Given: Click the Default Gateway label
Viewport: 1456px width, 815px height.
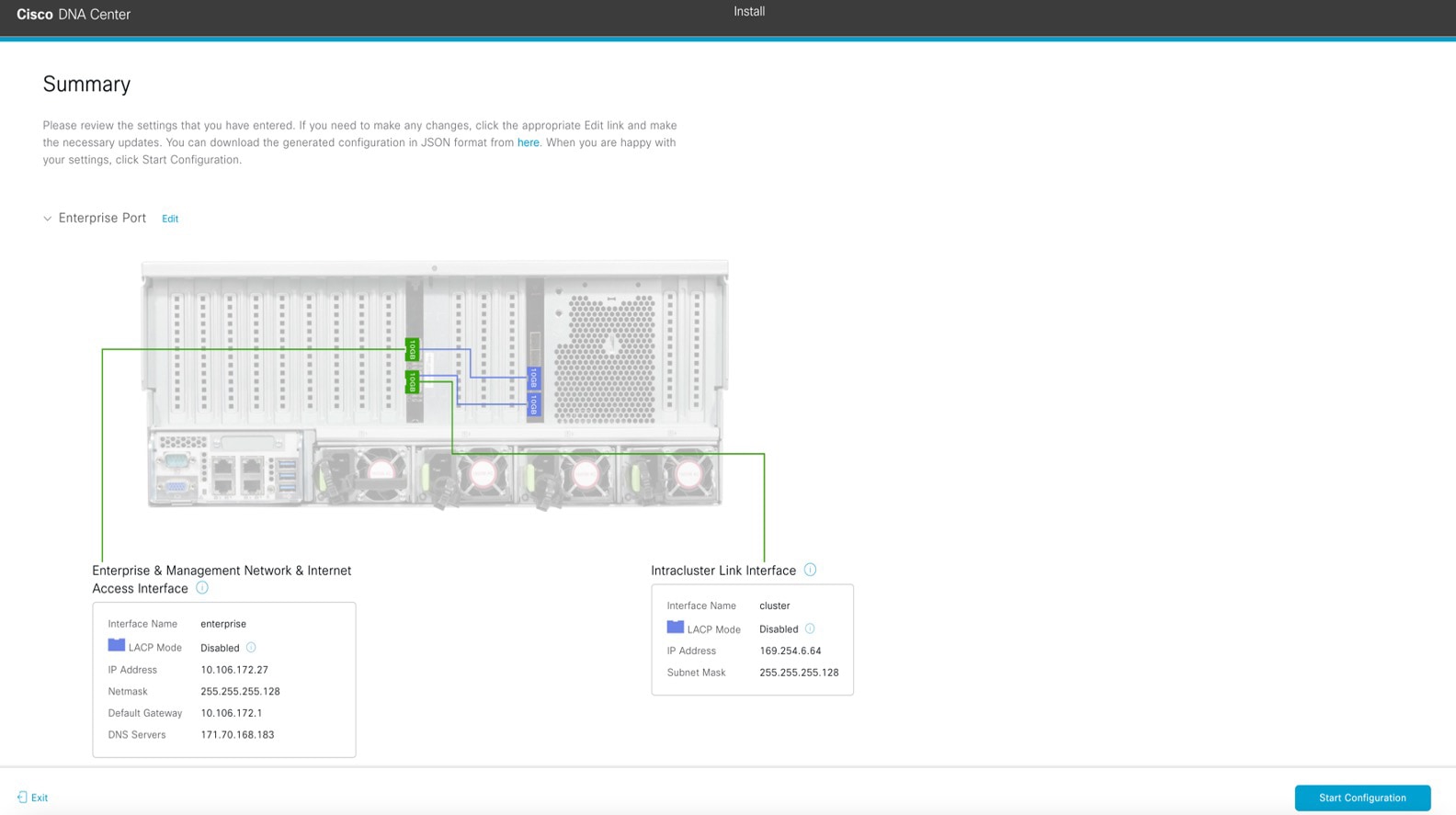Looking at the screenshot, I should pyautogui.click(x=145, y=713).
